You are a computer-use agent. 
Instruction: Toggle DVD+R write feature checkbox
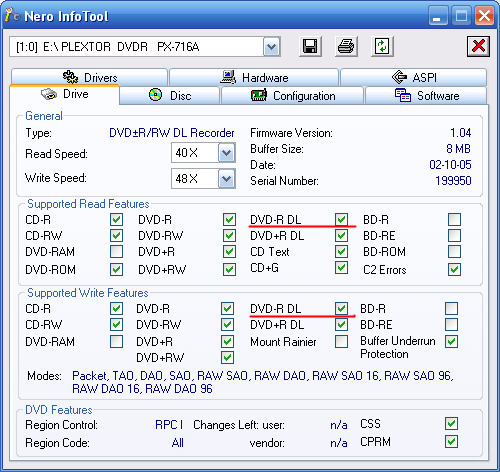point(227,341)
